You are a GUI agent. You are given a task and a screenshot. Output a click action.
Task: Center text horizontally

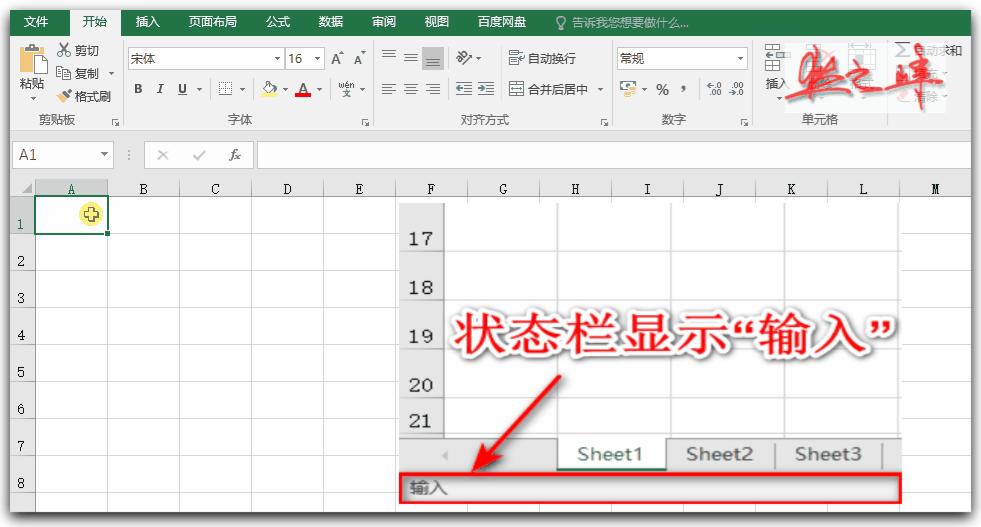tap(410, 90)
